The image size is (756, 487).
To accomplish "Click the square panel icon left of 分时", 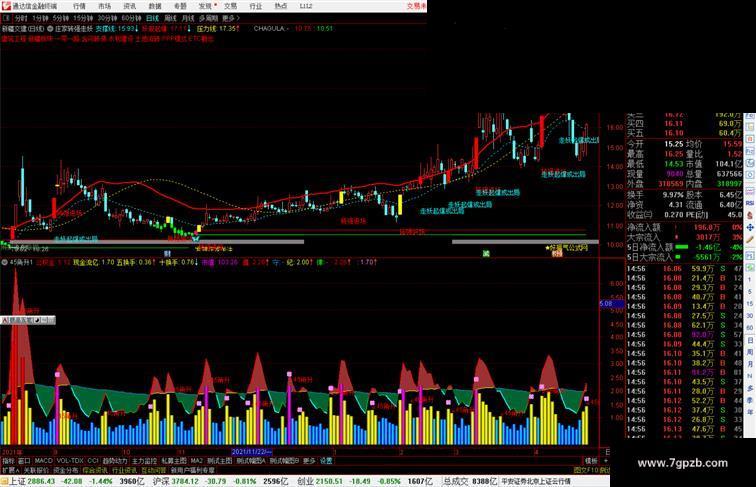I will tap(7, 18).
